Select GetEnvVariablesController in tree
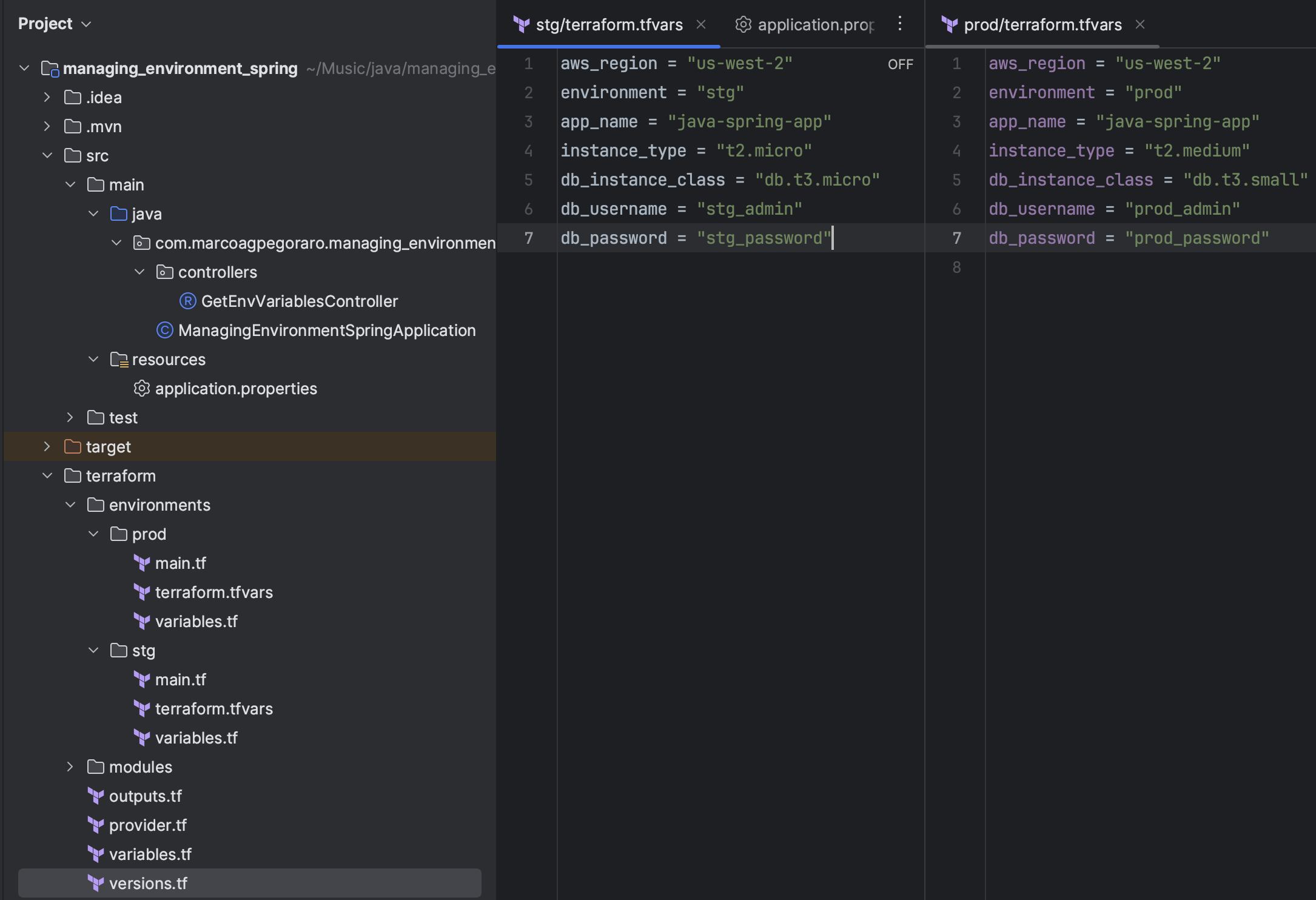1316x900 pixels. (300, 301)
